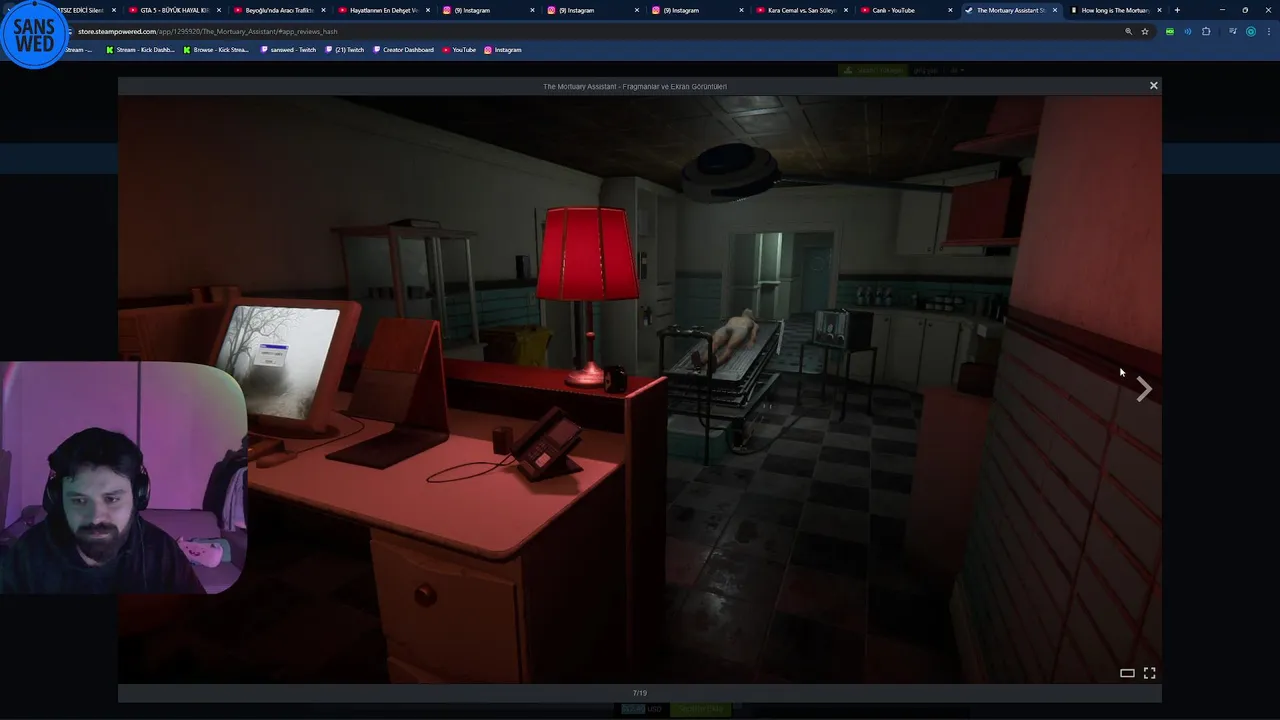Close the How long is The Mortuary tab
The height and width of the screenshot is (720, 1280).
pyautogui.click(x=1159, y=10)
